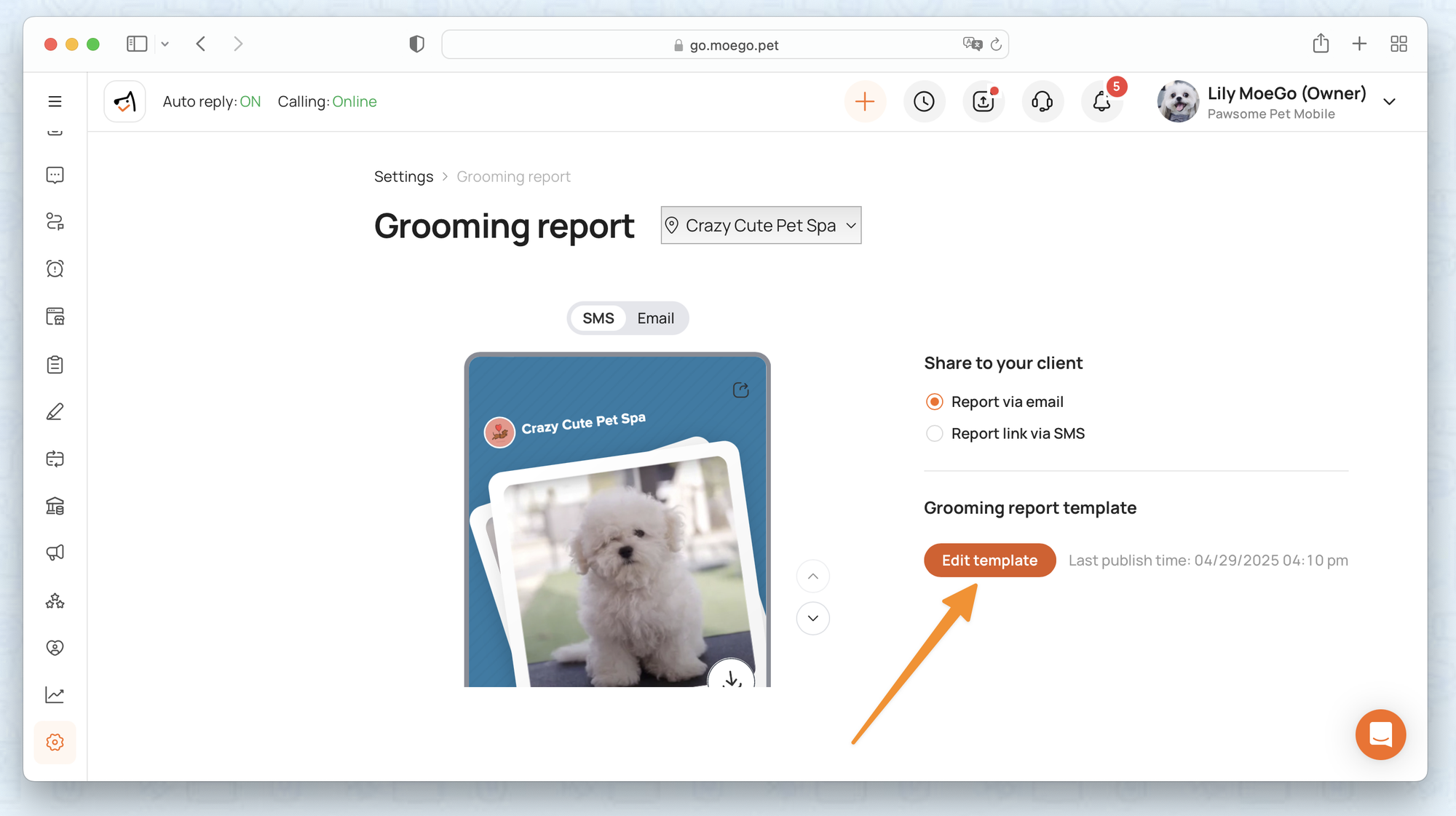
Task: Open a new Safari tab
Action: 1359,44
